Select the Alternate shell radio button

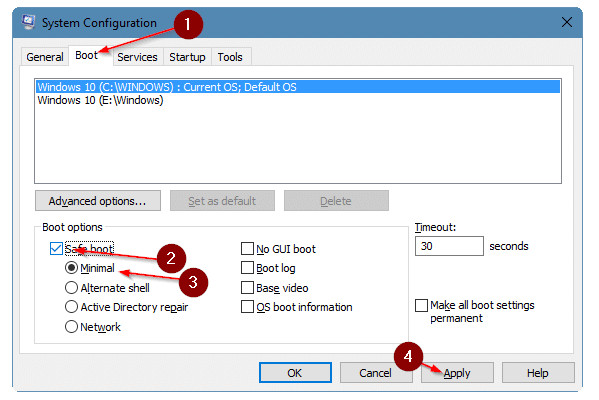[71, 288]
